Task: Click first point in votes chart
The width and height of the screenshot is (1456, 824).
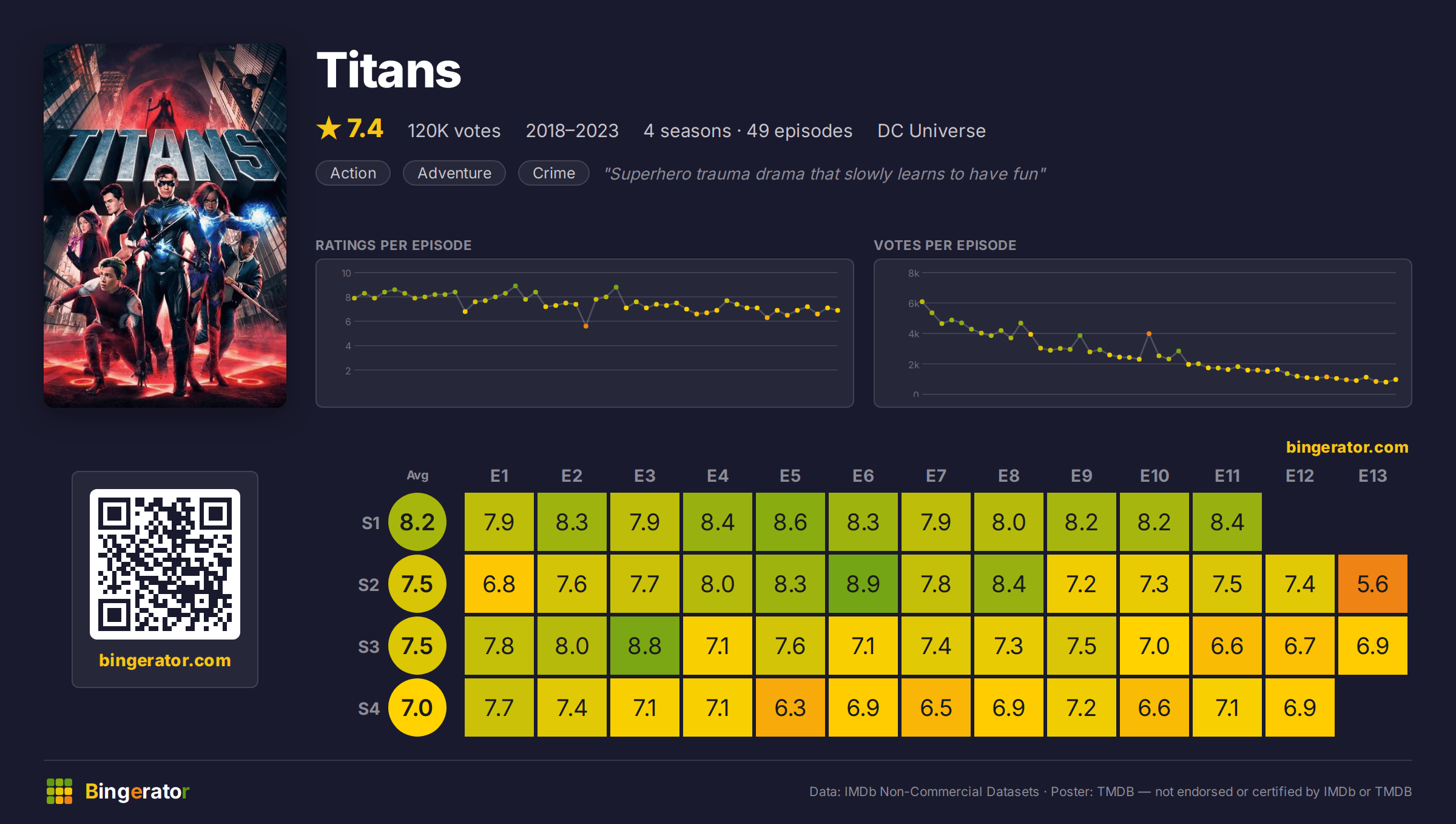Action: click(x=922, y=302)
